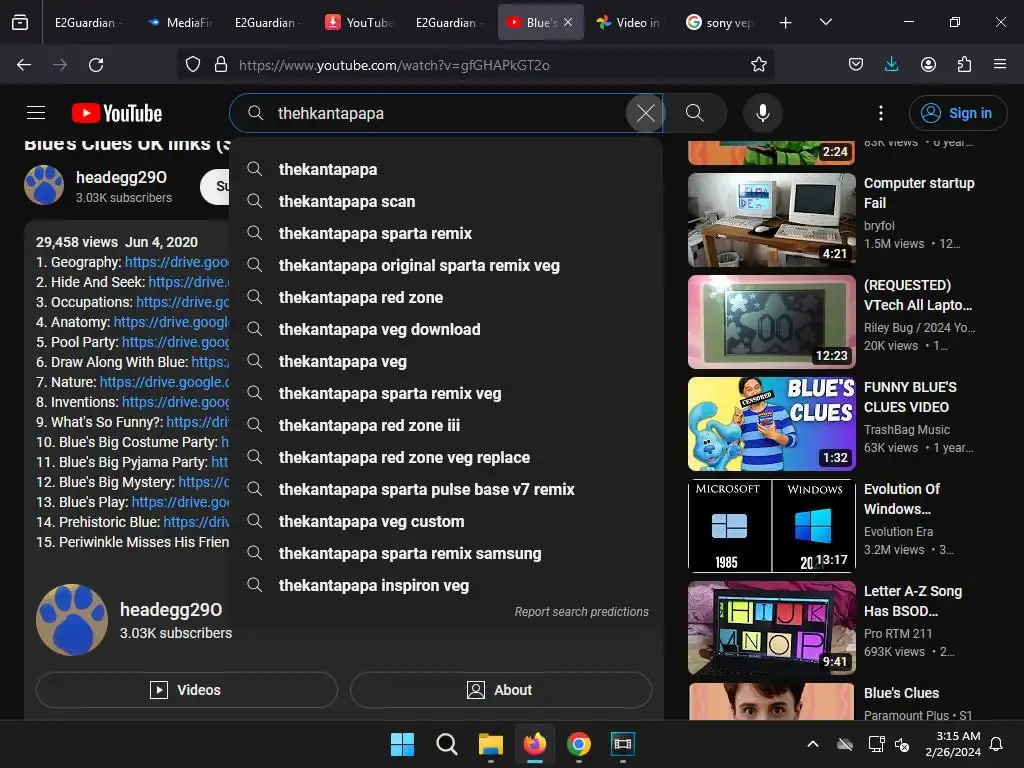Screen dimensions: 1024x768
Task: Open FUNNY BLUE'S CLUES VIDEO thumbnail
Action: click(772, 423)
